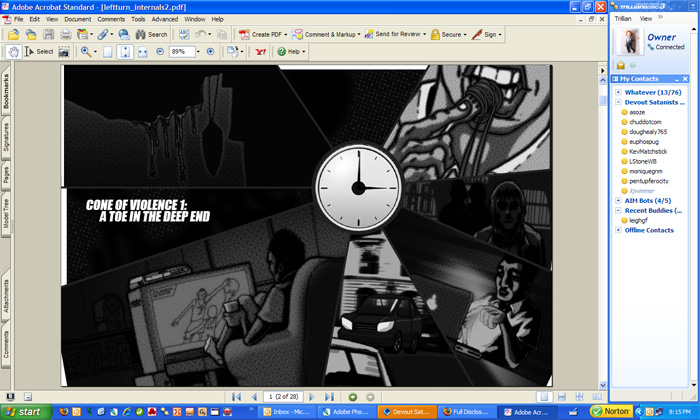Select contact KevMatchstick in Trillian
Viewport: 700px width, 420px height.
[x=651, y=151]
